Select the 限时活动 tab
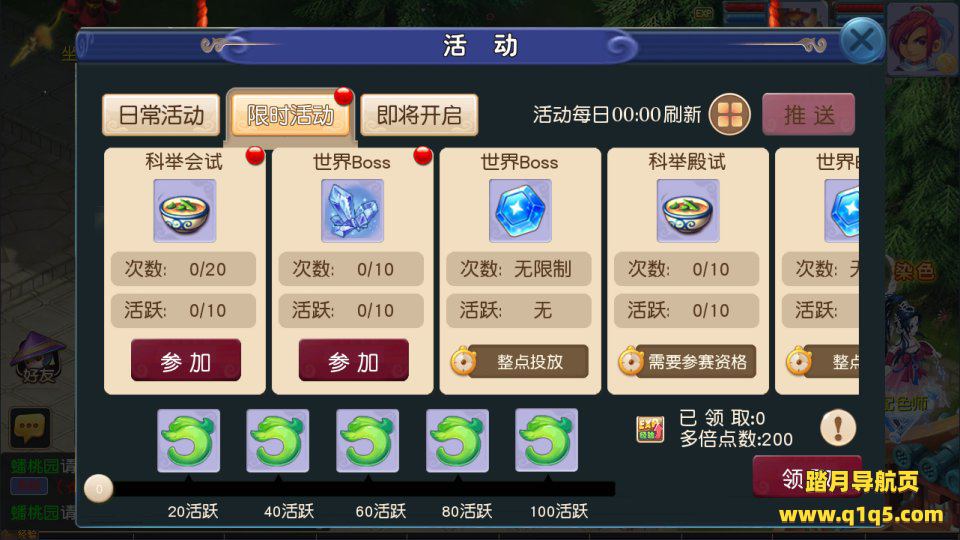Screen dimensions: 960x540 point(290,115)
